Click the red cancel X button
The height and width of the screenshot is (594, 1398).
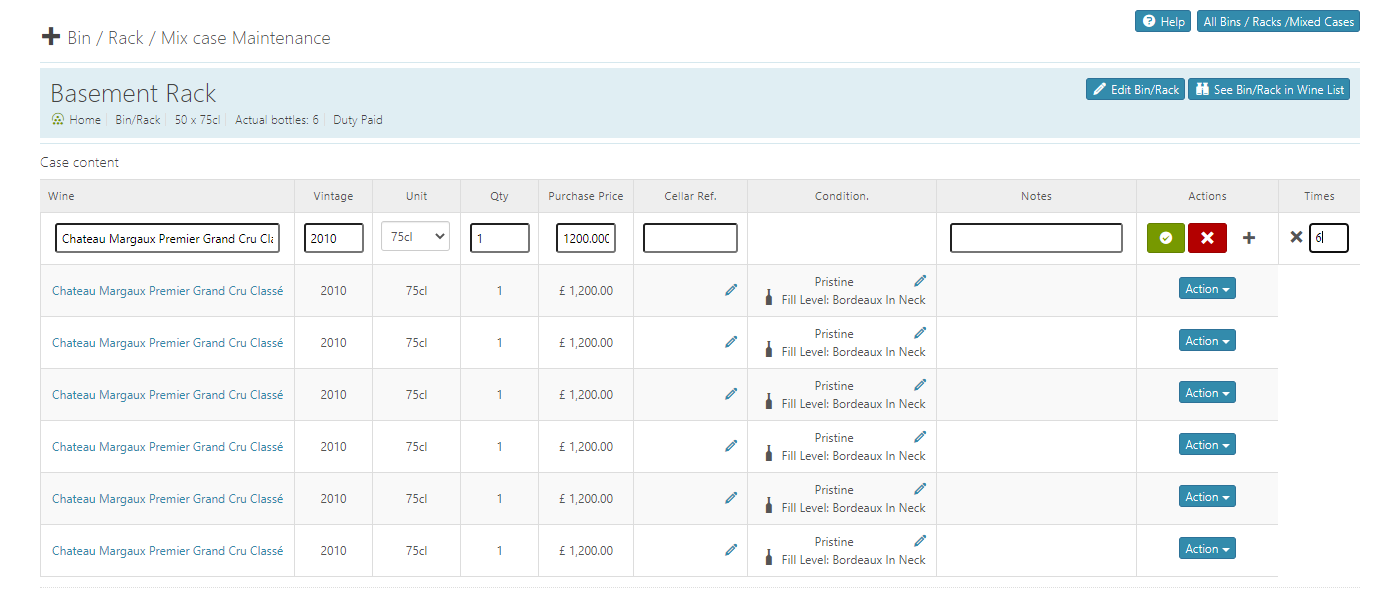pyautogui.click(x=1207, y=238)
